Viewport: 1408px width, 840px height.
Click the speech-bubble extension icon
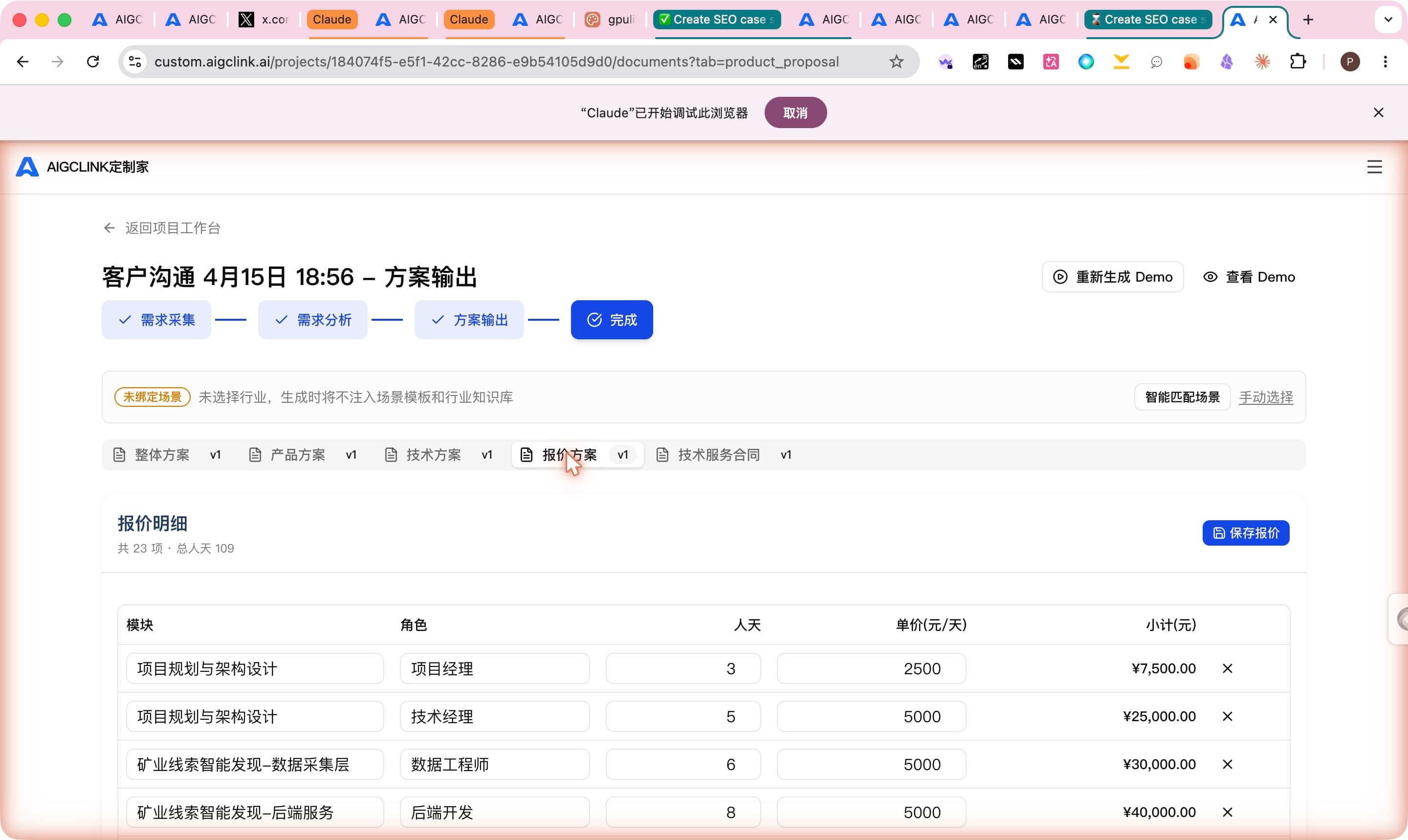[x=1156, y=62]
